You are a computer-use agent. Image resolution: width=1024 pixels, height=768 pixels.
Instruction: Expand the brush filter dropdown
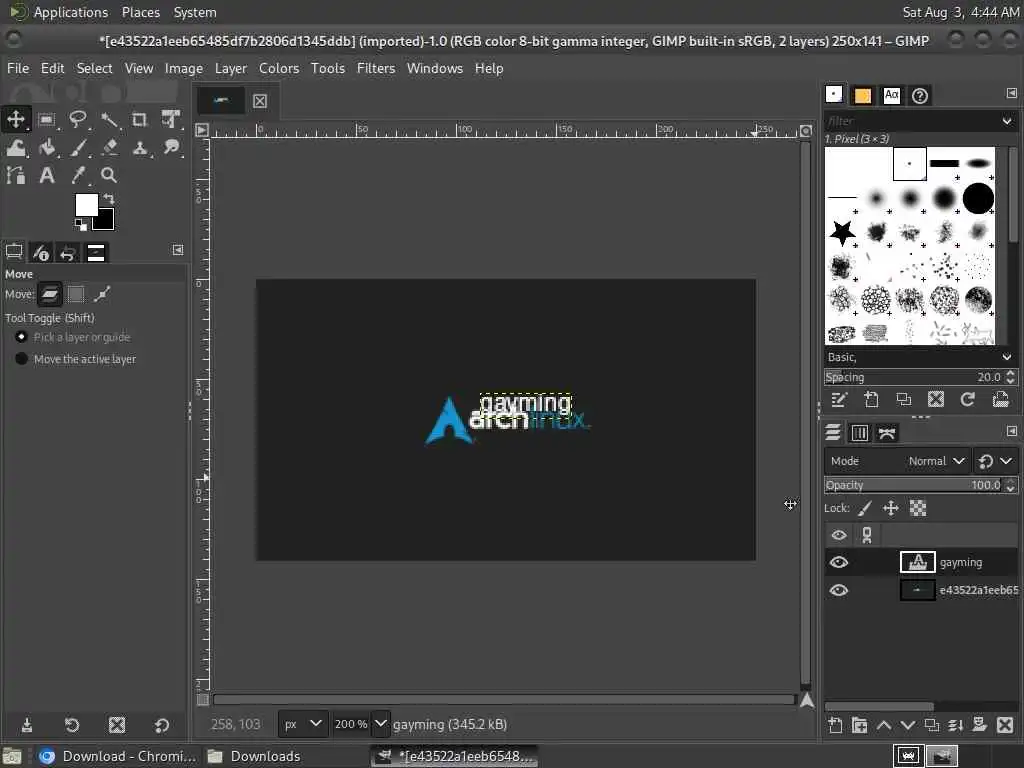click(x=1006, y=121)
